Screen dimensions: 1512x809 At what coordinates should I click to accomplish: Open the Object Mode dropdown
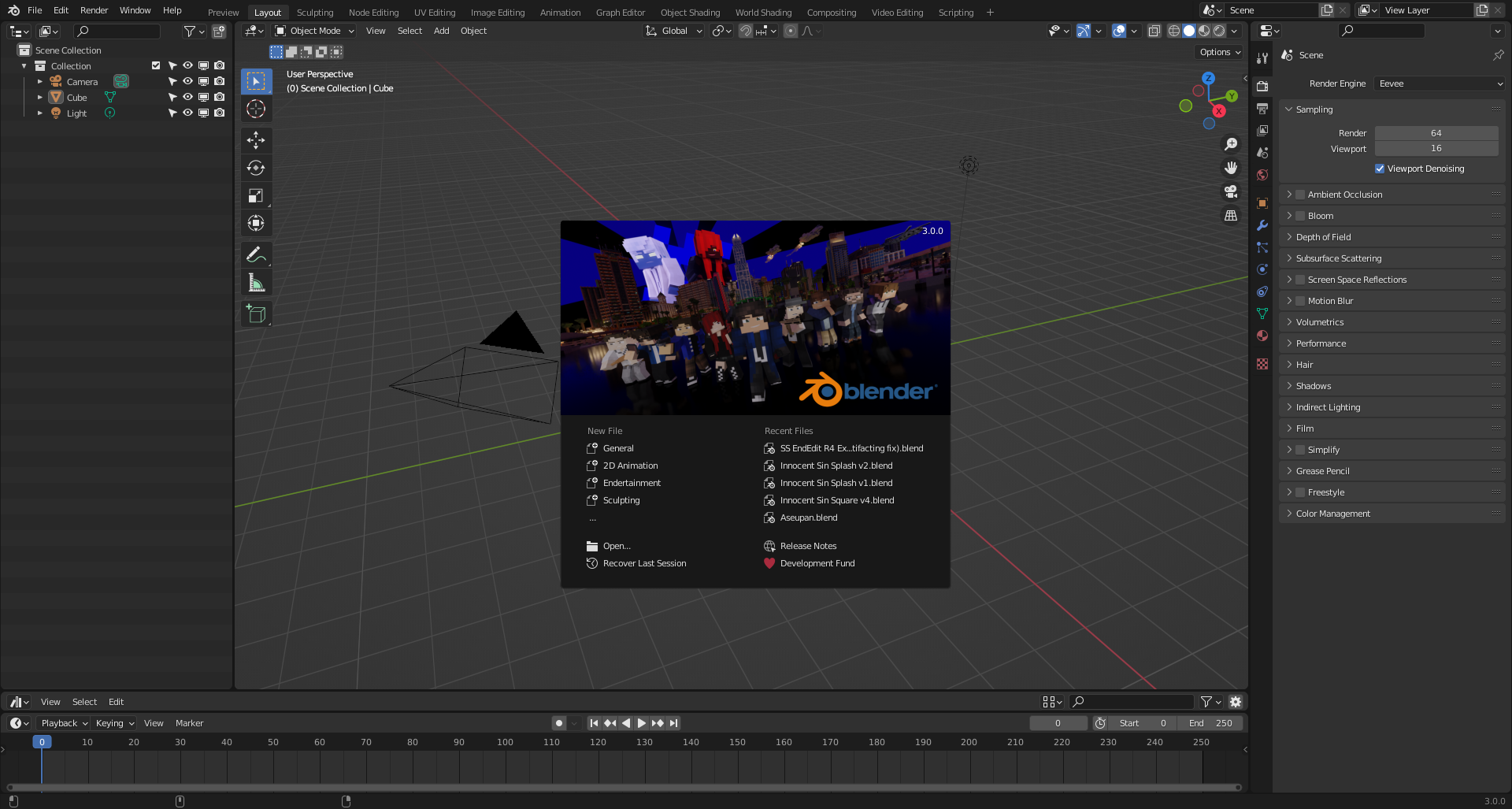point(315,31)
